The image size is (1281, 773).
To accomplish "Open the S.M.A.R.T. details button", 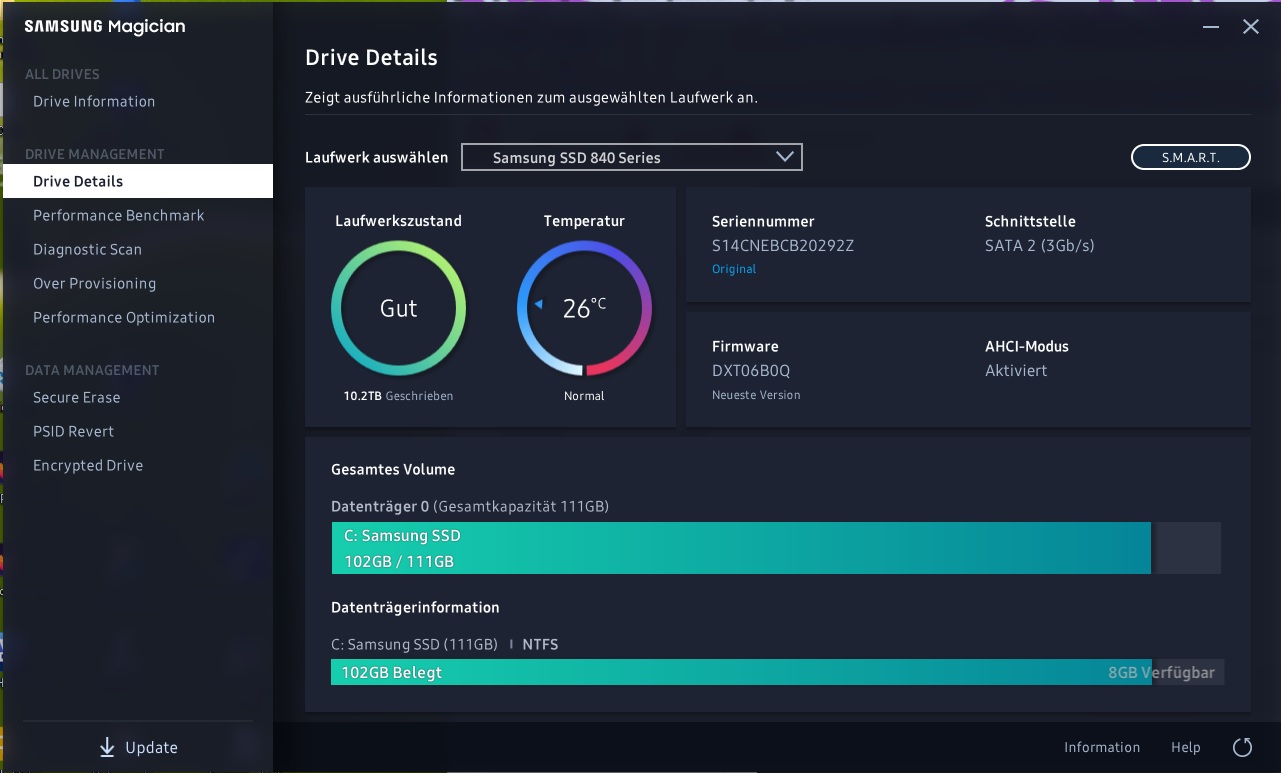I will (1190, 157).
